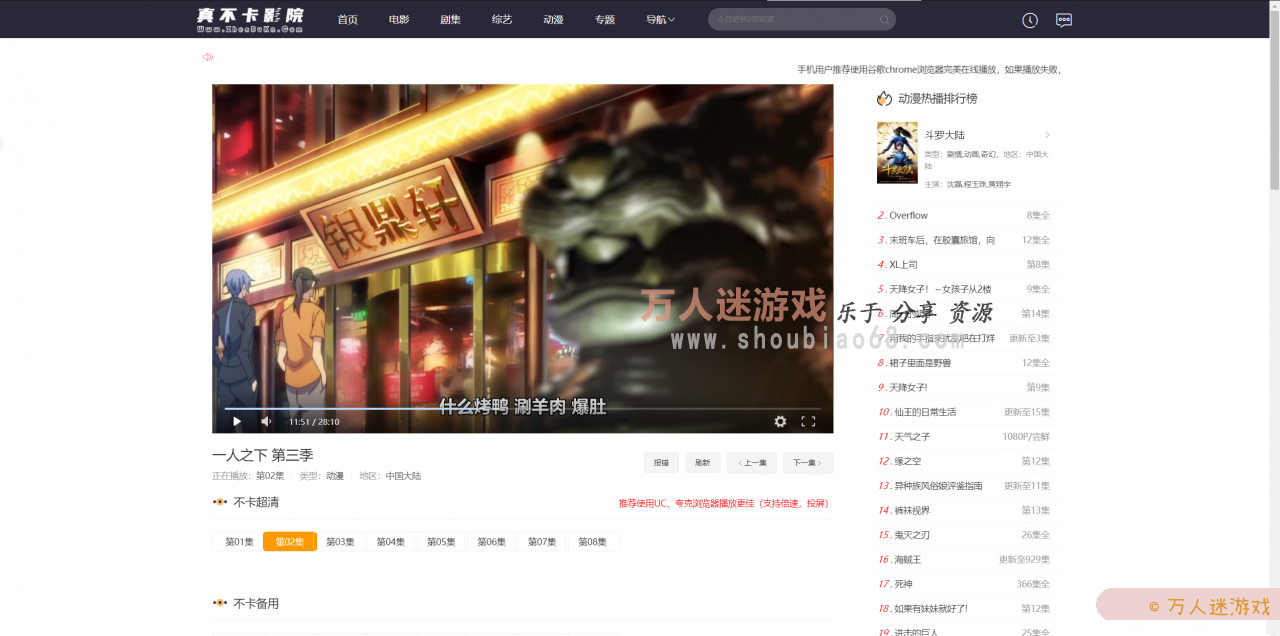Open the 剧集 menu item
This screenshot has height=636, width=1280.
click(450, 20)
